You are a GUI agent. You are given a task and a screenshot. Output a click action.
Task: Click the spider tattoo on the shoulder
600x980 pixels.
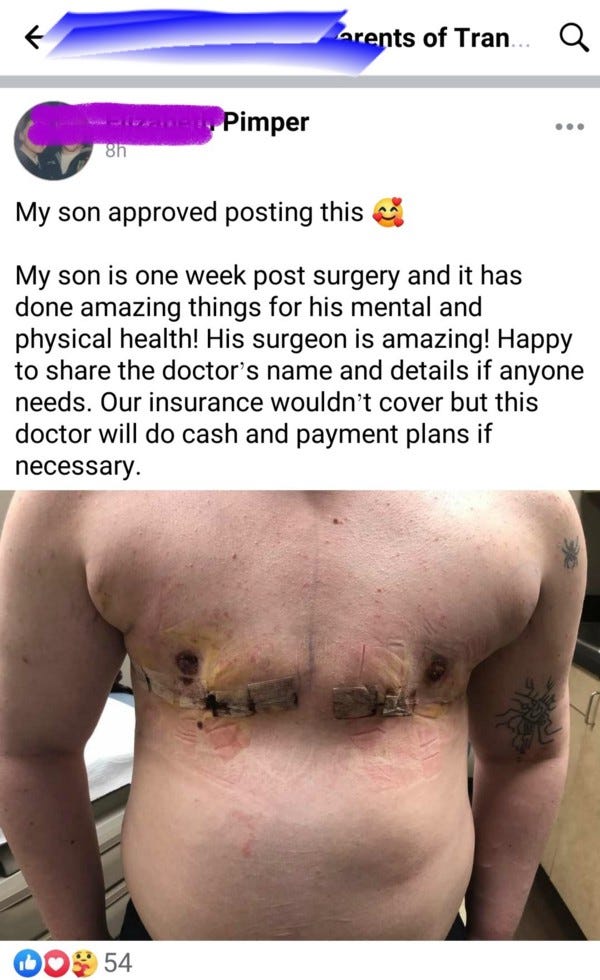point(571,552)
